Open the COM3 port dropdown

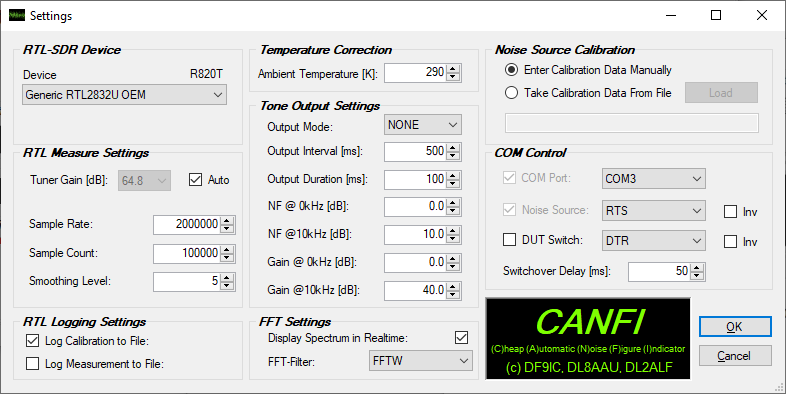654,178
